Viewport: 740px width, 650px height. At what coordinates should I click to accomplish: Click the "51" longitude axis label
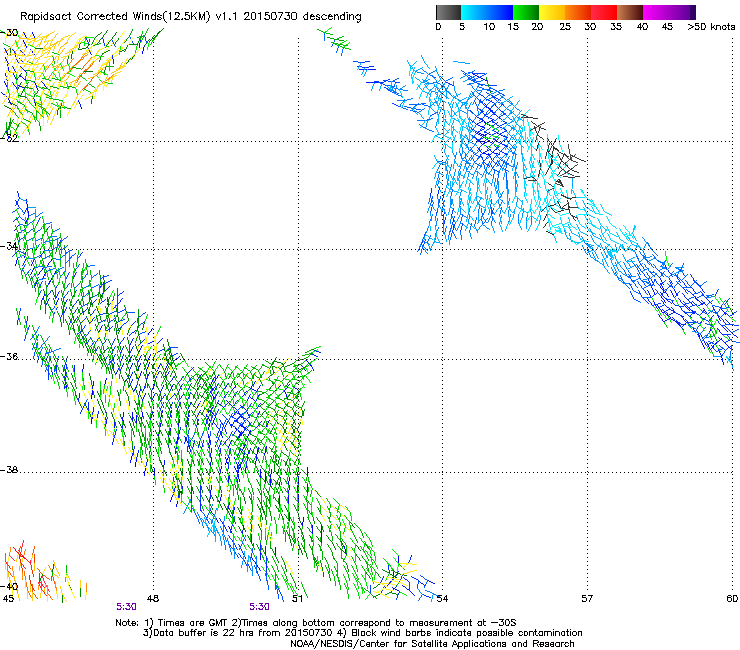click(297, 599)
